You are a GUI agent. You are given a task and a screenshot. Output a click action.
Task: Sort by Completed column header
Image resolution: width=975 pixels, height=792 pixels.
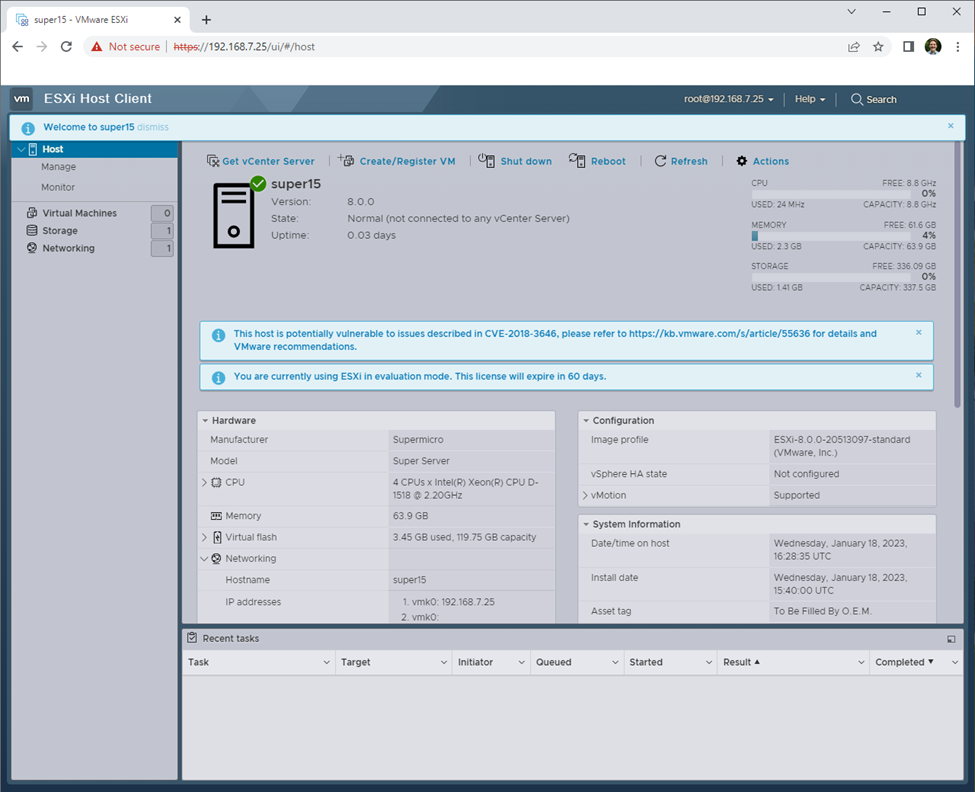904,663
